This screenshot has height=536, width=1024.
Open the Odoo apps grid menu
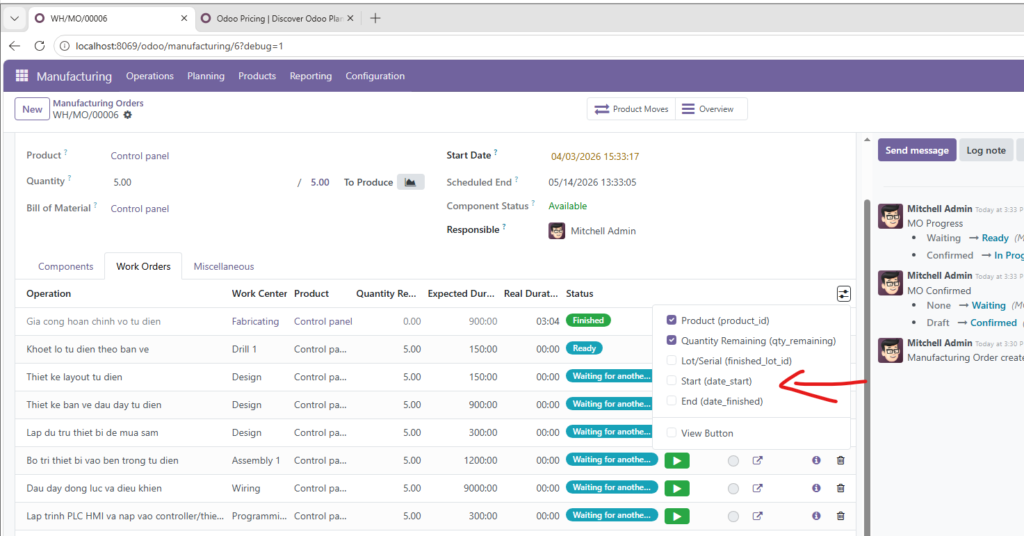(x=22, y=77)
